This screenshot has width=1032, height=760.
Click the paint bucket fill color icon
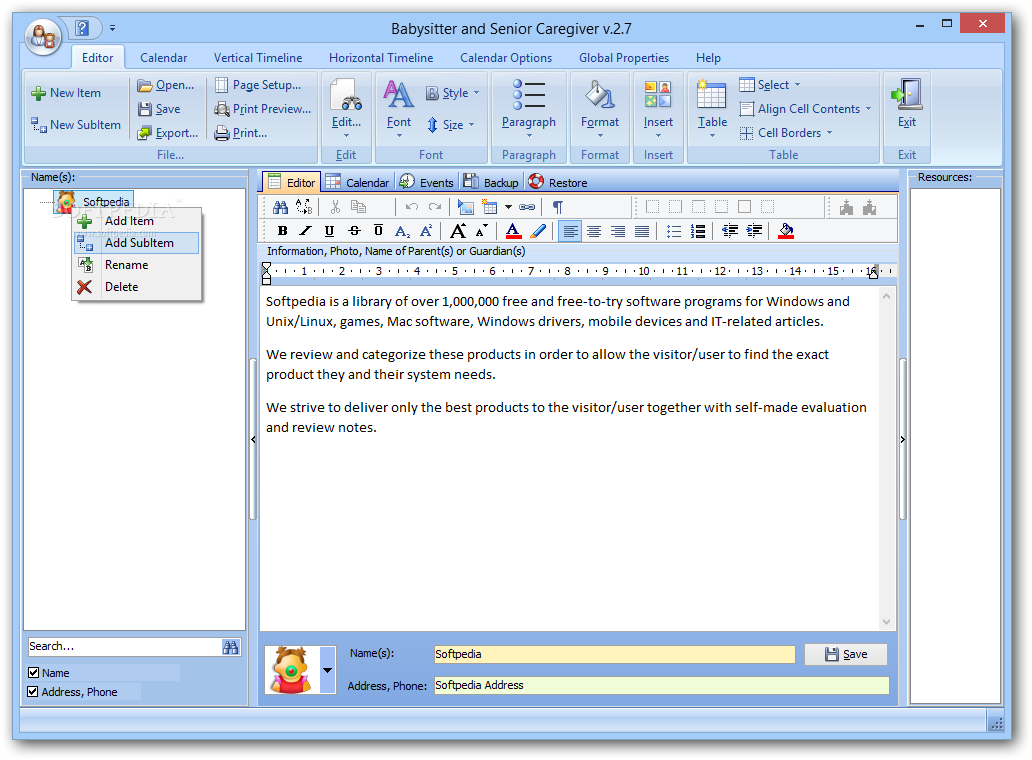click(786, 231)
